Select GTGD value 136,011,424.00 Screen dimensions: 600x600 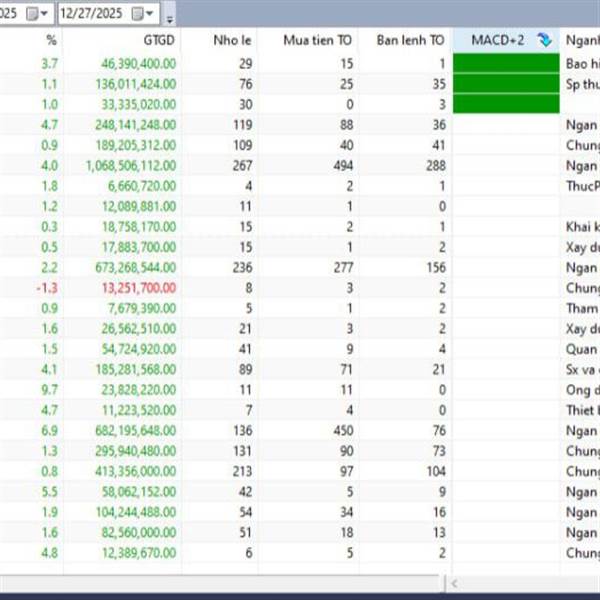coord(136,84)
